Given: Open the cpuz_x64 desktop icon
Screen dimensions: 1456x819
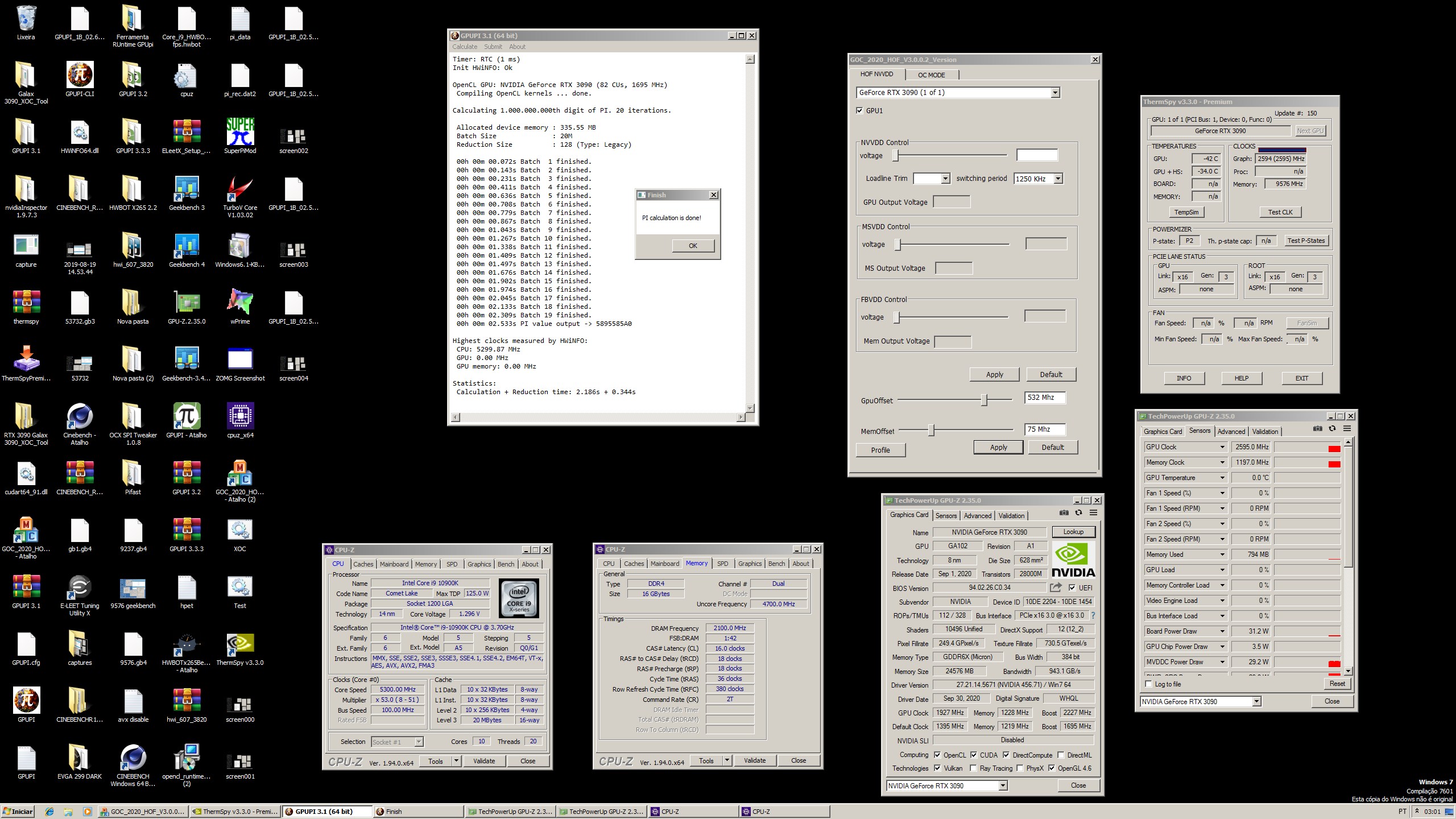Looking at the screenshot, I should 240,421.
